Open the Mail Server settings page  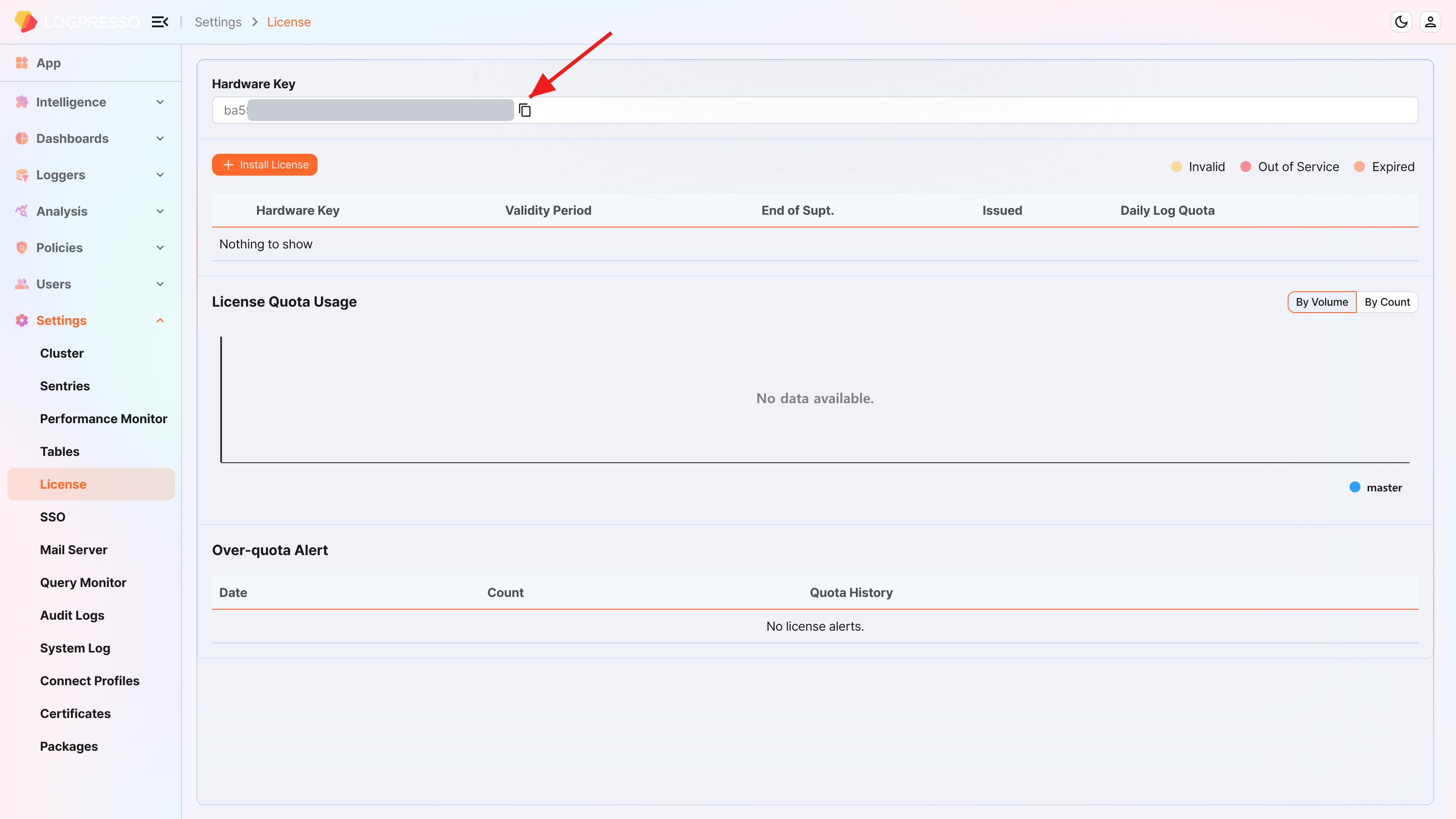point(73,550)
